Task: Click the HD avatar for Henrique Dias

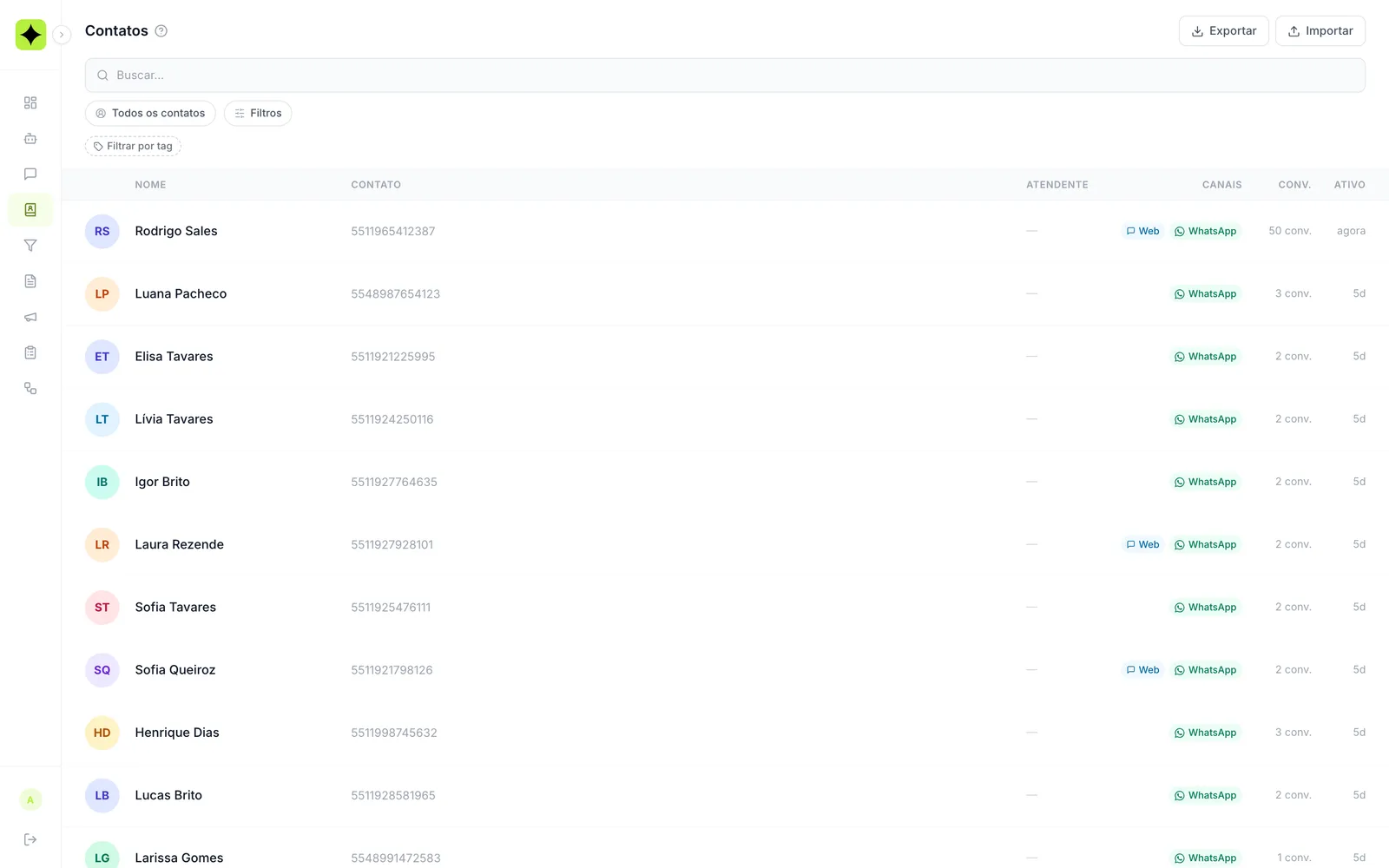Action: click(x=102, y=733)
